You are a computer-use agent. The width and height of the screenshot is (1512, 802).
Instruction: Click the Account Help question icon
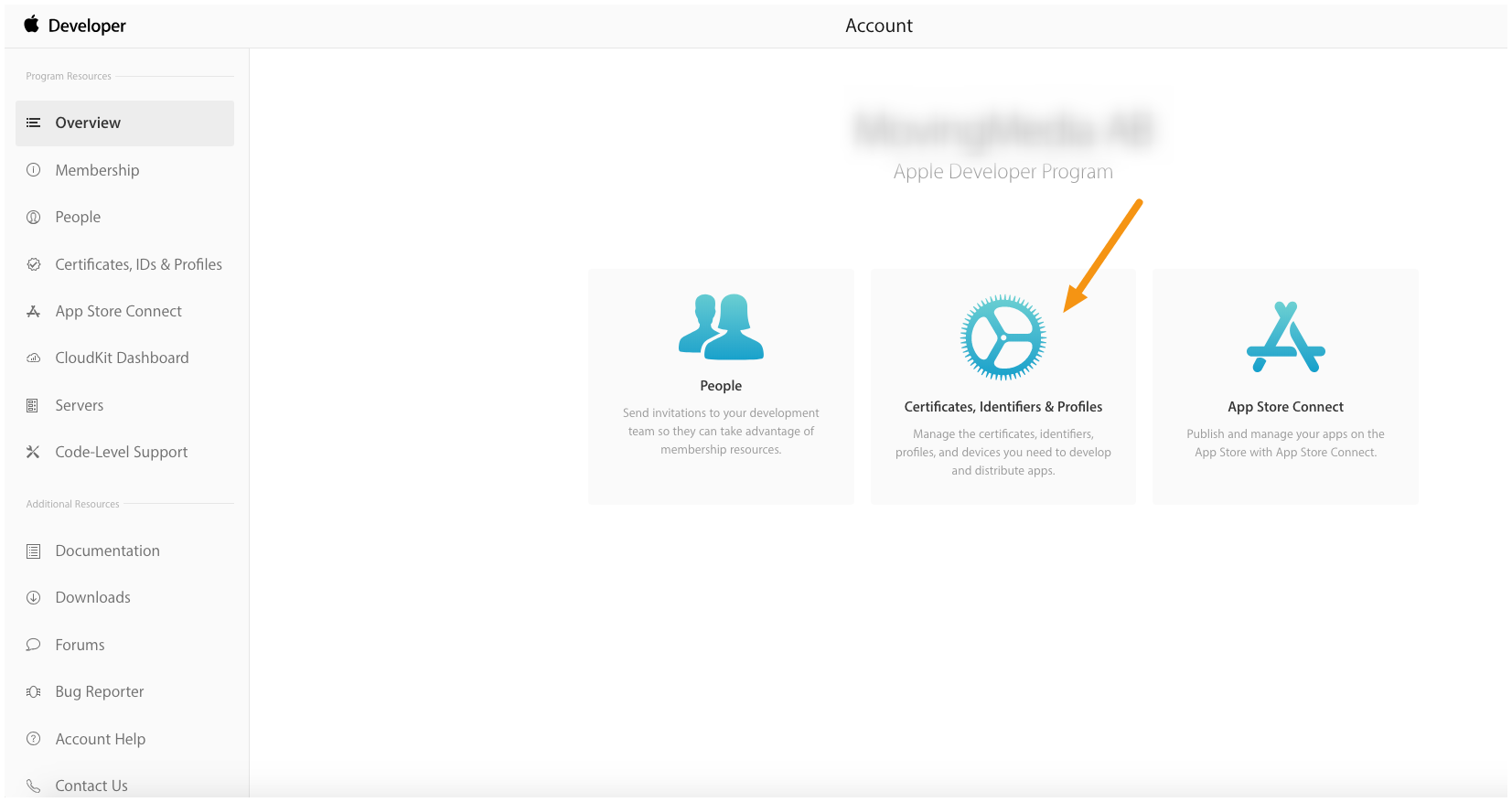click(33, 739)
